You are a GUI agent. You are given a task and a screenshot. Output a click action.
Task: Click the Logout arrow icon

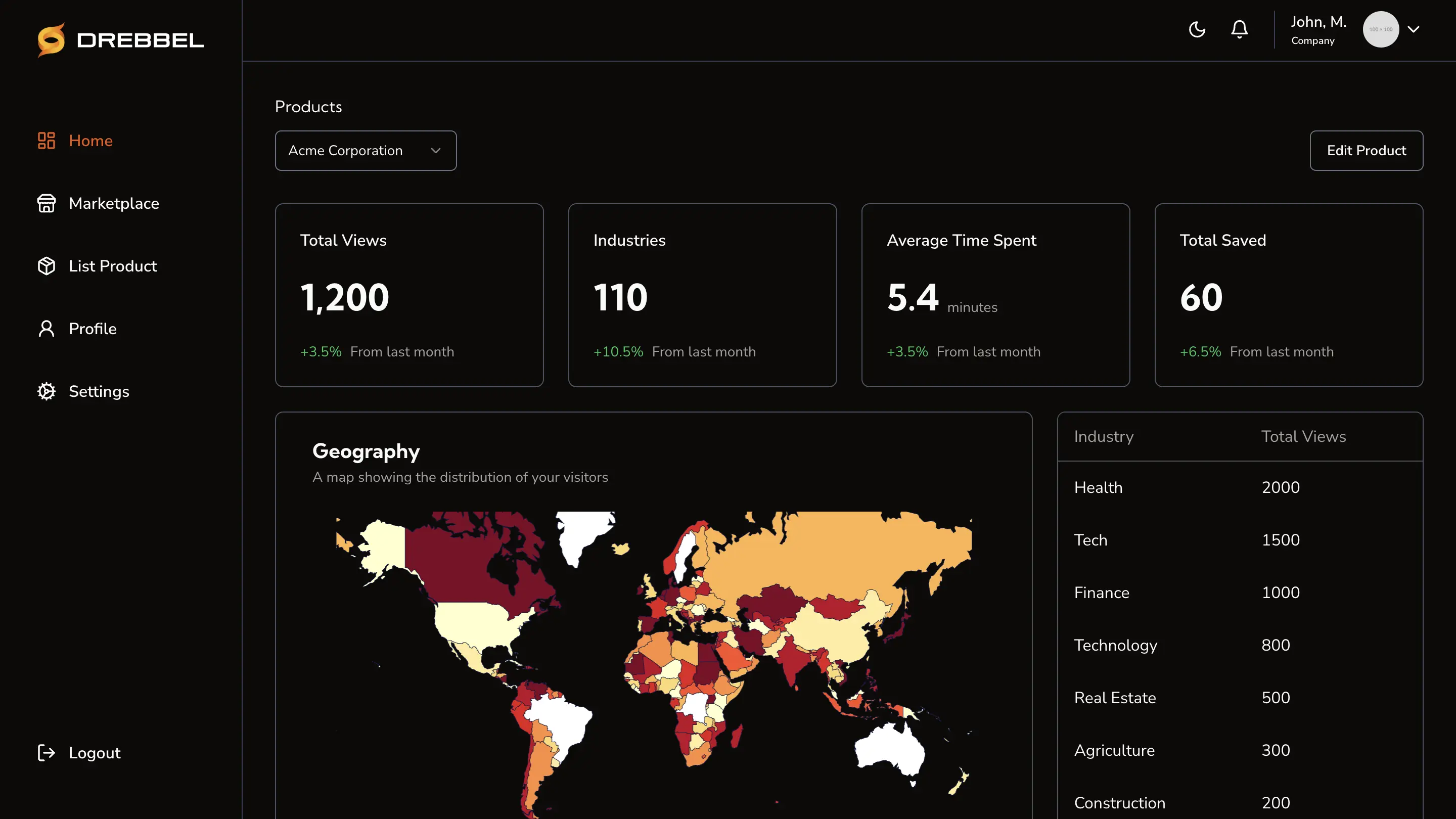click(47, 753)
